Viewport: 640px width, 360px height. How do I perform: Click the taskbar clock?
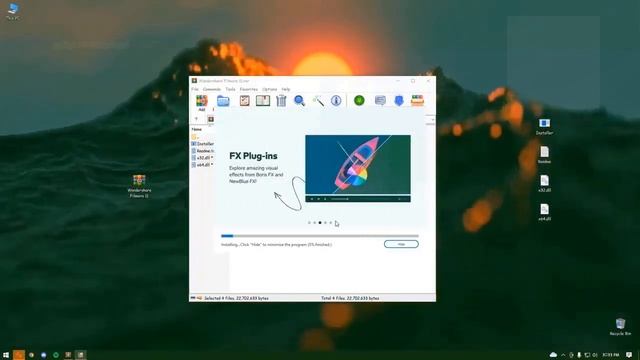click(611, 355)
